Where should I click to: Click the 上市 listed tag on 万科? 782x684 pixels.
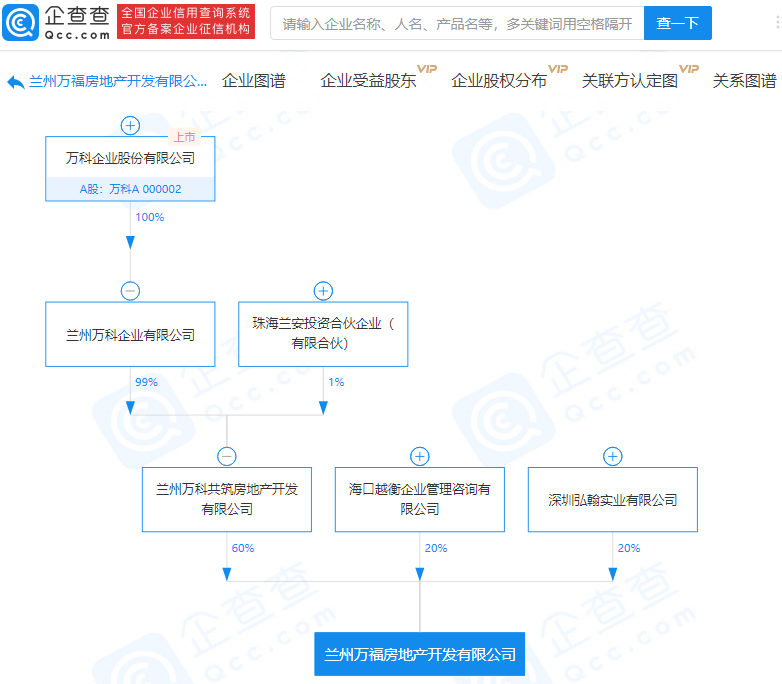(184, 137)
